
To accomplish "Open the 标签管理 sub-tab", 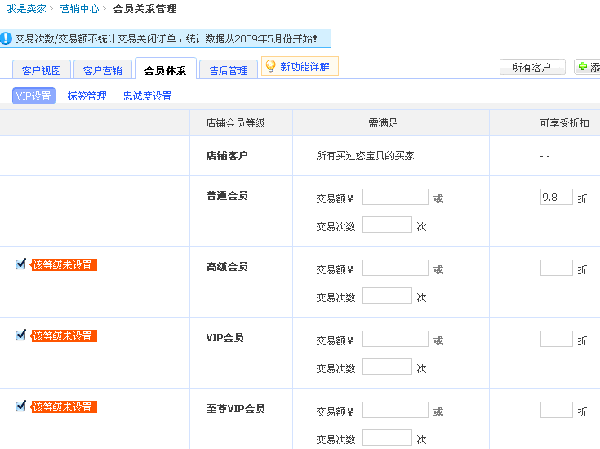I will pyautogui.click(x=87, y=96).
